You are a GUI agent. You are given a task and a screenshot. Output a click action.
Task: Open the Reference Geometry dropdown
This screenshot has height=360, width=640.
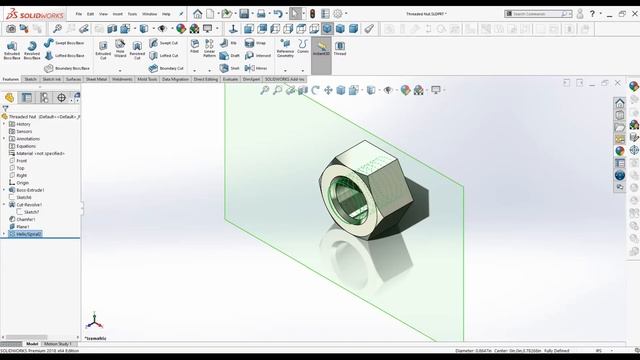coord(285,70)
